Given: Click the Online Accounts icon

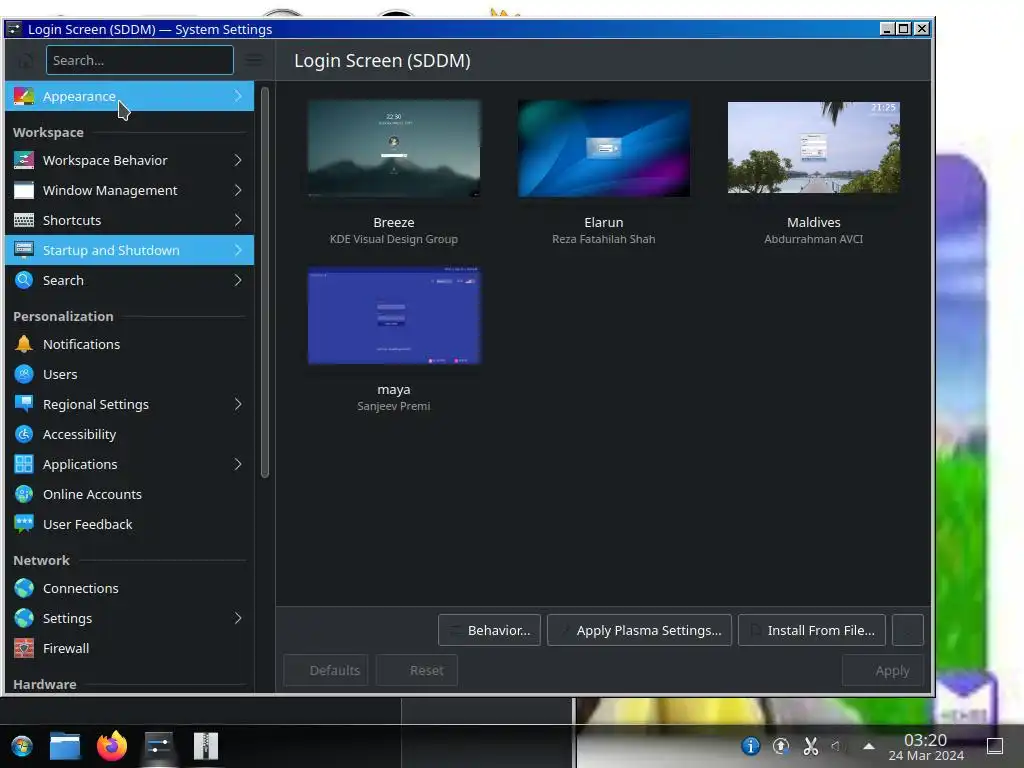Looking at the screenshot, I should click(x=24, y=494).
